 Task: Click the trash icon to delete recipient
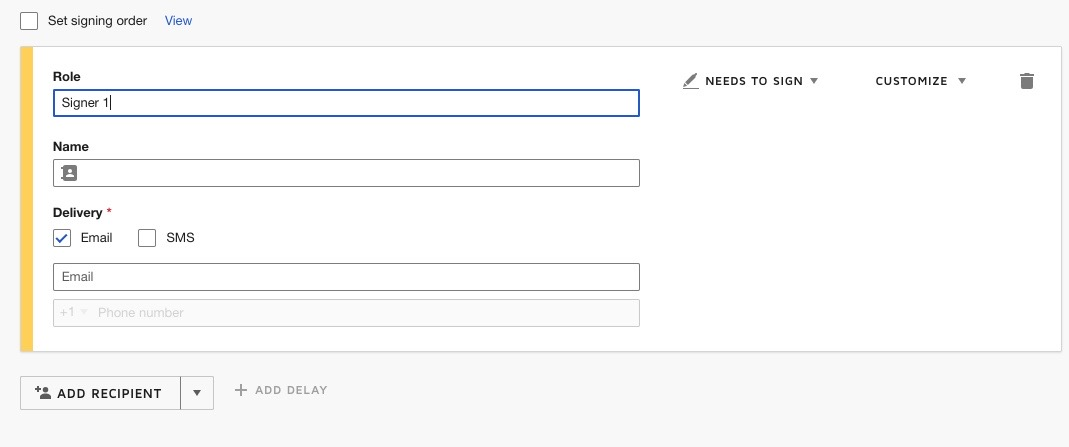coord(1026,81)
